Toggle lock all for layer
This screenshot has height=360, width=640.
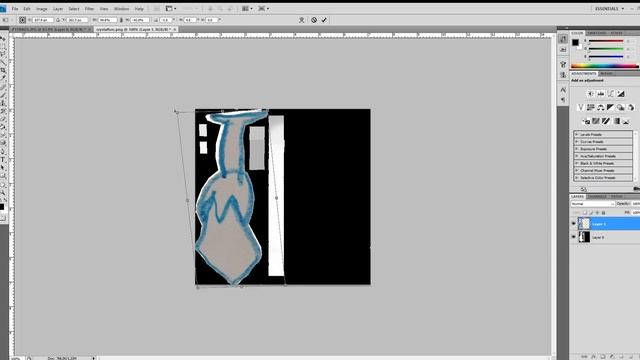pyautogui.click(x=603, y=213)
